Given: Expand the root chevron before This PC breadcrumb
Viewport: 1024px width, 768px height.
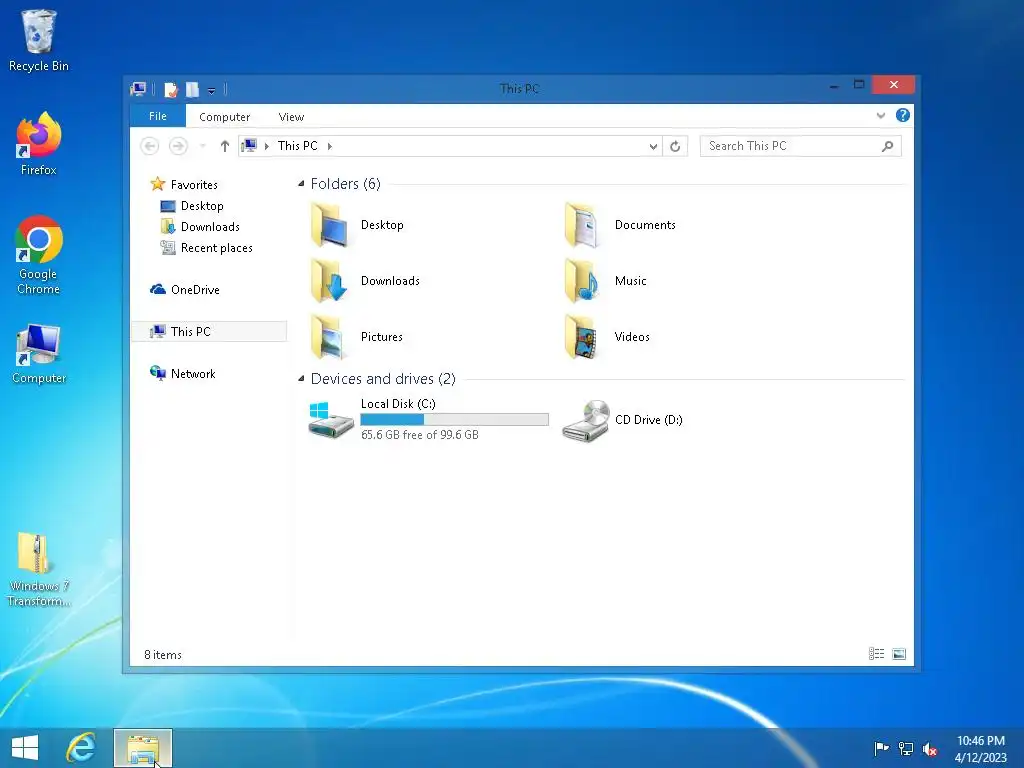Looking at the screenshot, I should pyautogui.click(x=266, y=146).
